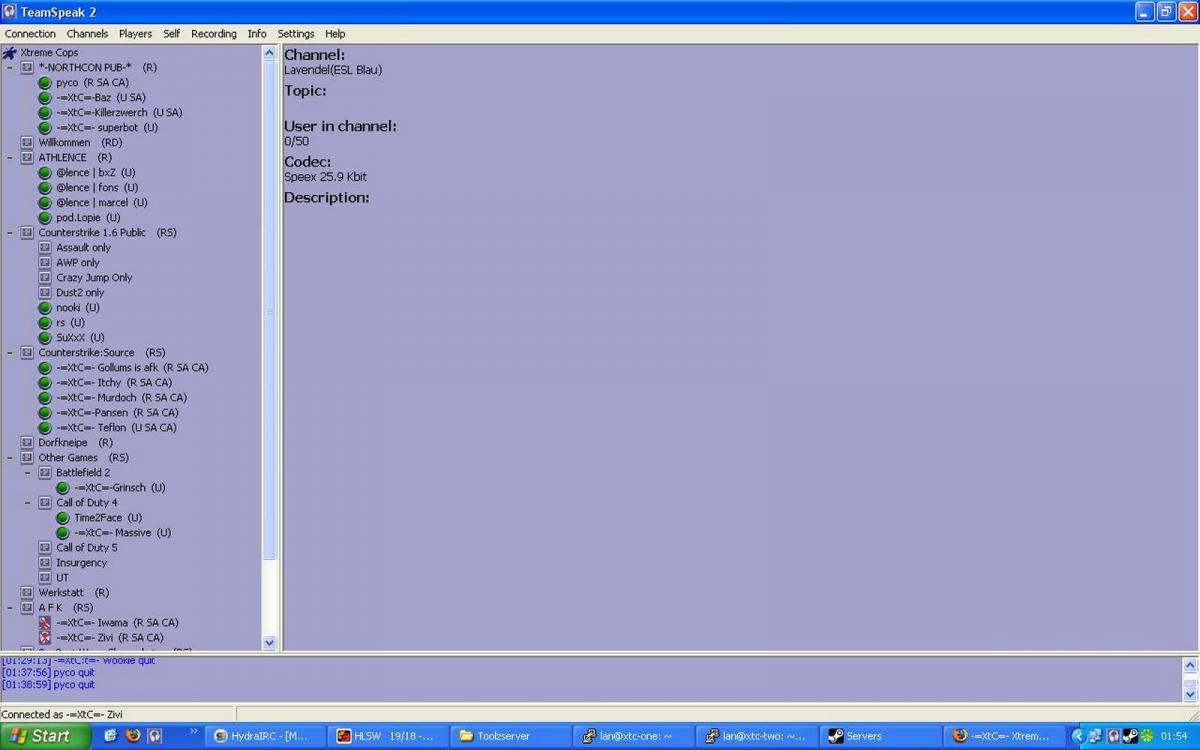
Task: Click the message log scroll down arrow
Action: pos(1190,693)
